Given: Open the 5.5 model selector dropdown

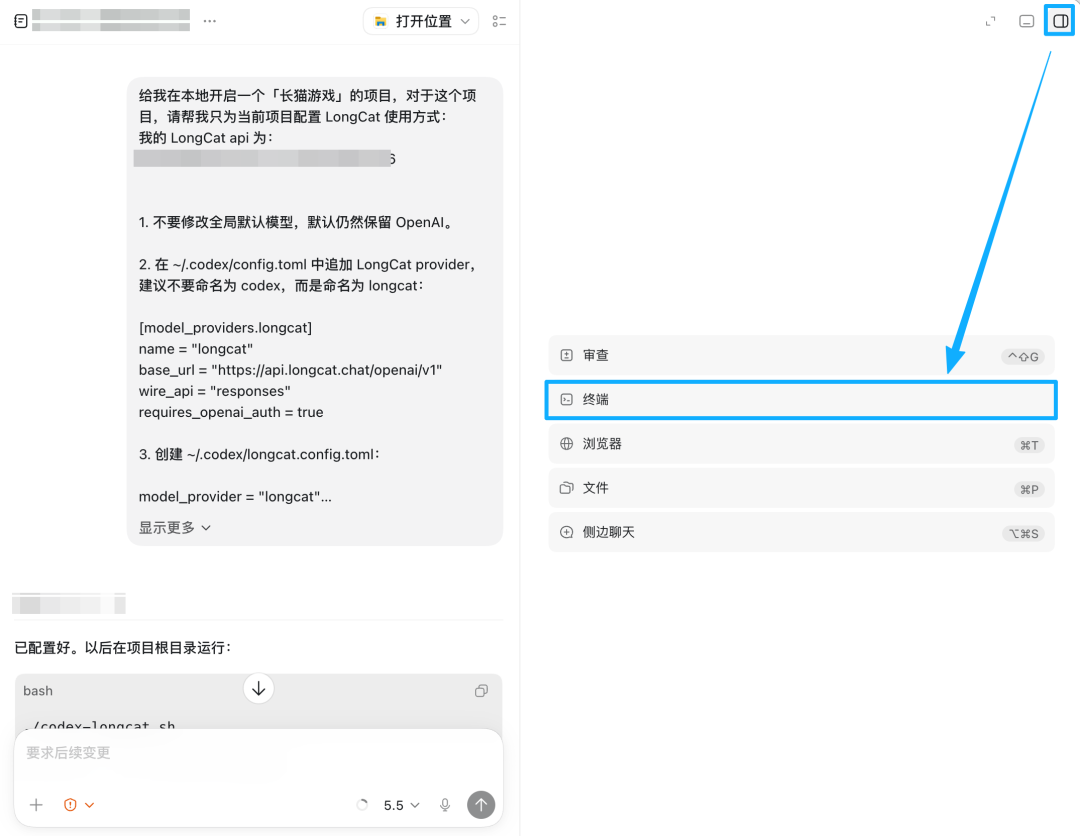Looking at the screenshot, I should tap(401, 805).
